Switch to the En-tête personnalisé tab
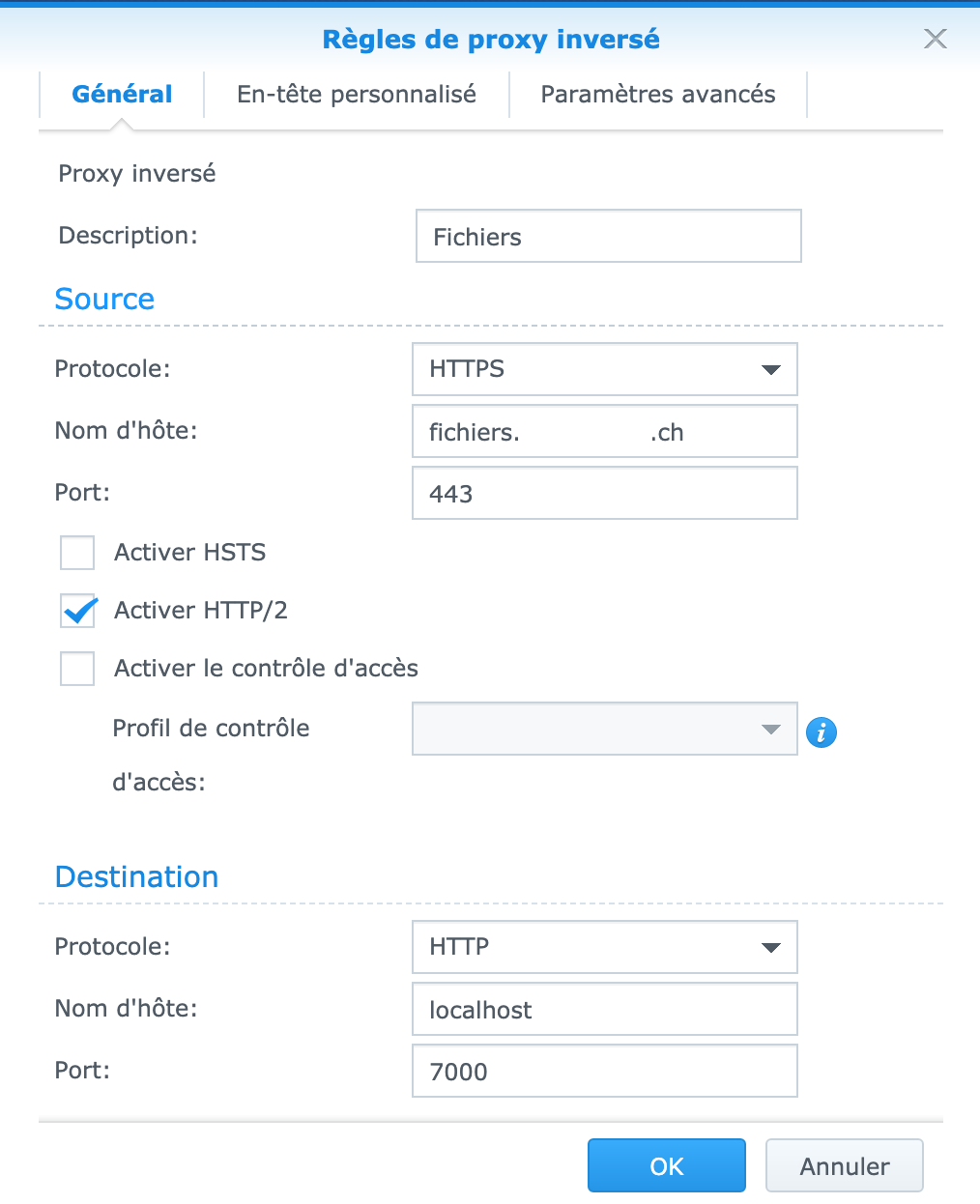Screen dimensions: 980x1204 click(357, 94)
